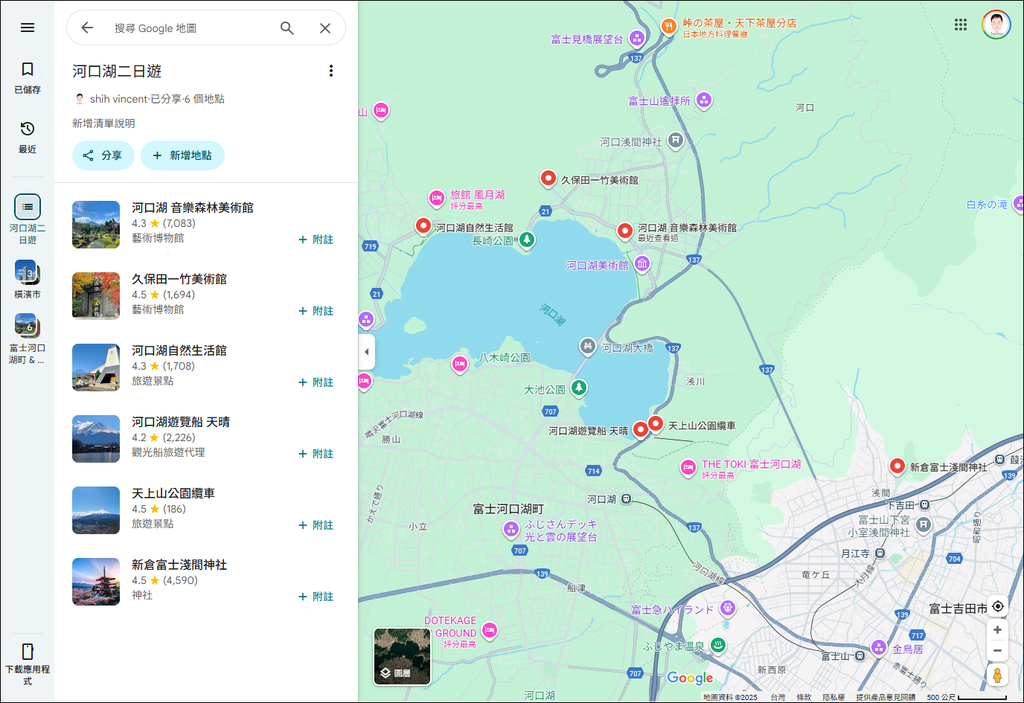This screenshot has width=1024, height=703.
Task: Click the 新增地點 button
Action: pyautogui.click(x=182, y=155)
